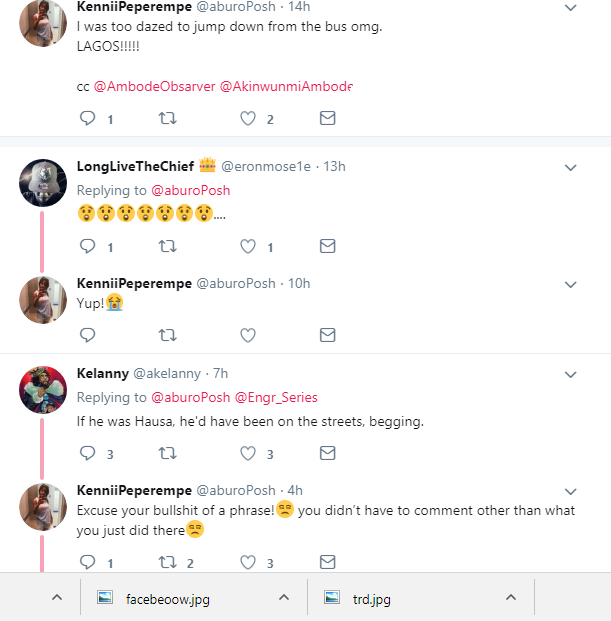
Task: Open options caret on 'Yup!' tweet
Action: click(571, 284)
